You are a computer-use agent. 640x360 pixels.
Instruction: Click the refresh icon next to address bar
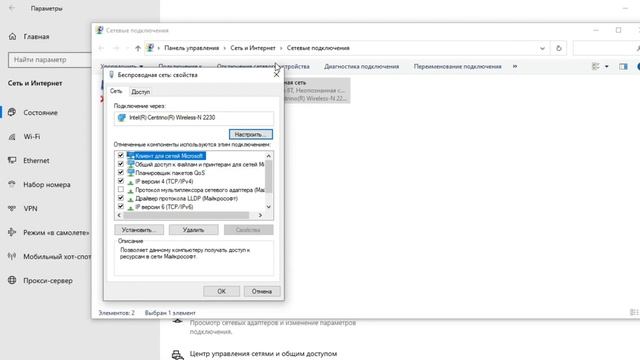click(x=559, y=48)
